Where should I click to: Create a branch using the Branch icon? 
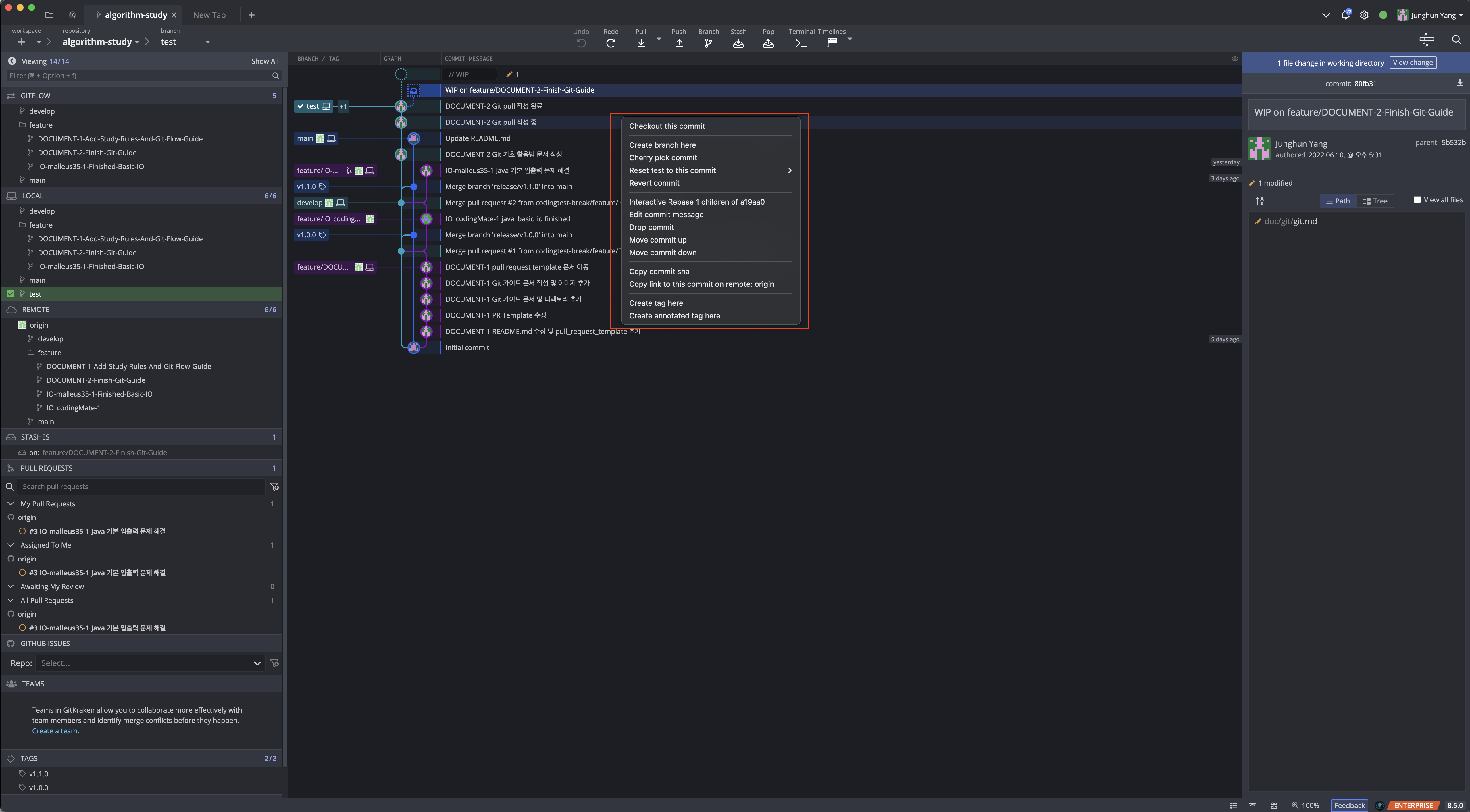click(x=708, y=43)
